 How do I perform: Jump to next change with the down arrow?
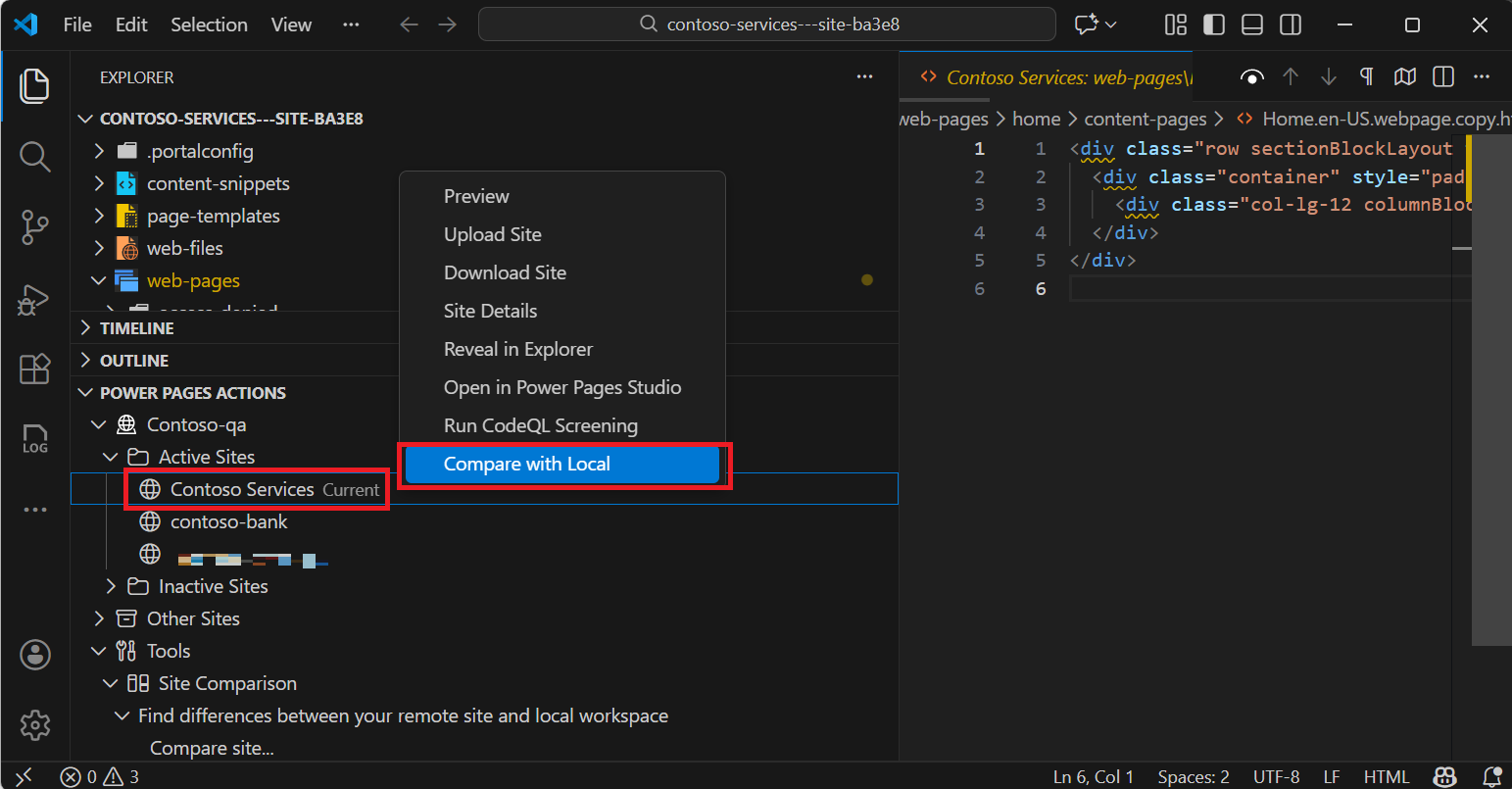tap(1328, 76)
